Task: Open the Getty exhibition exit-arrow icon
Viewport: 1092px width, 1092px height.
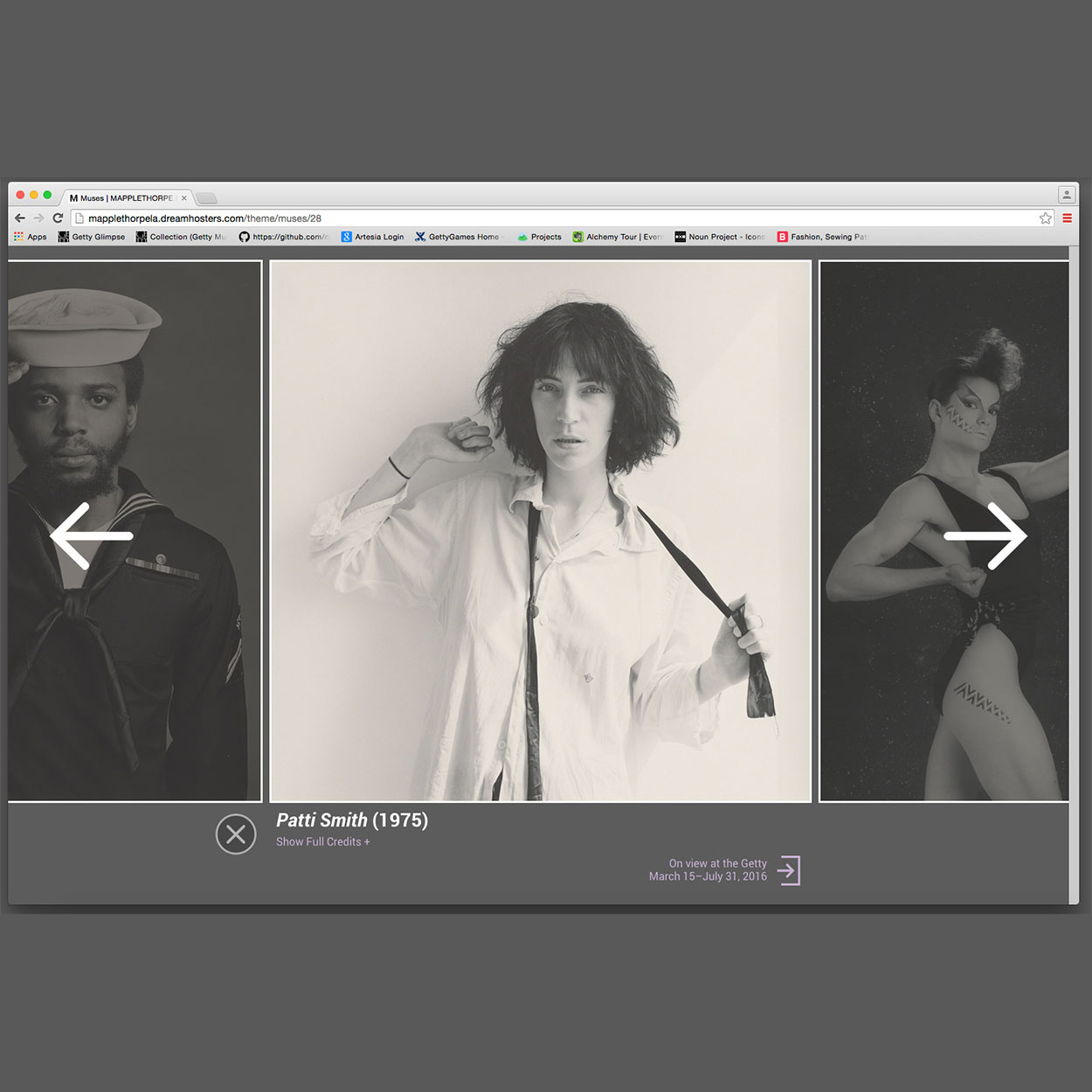Action: [789, 870]
